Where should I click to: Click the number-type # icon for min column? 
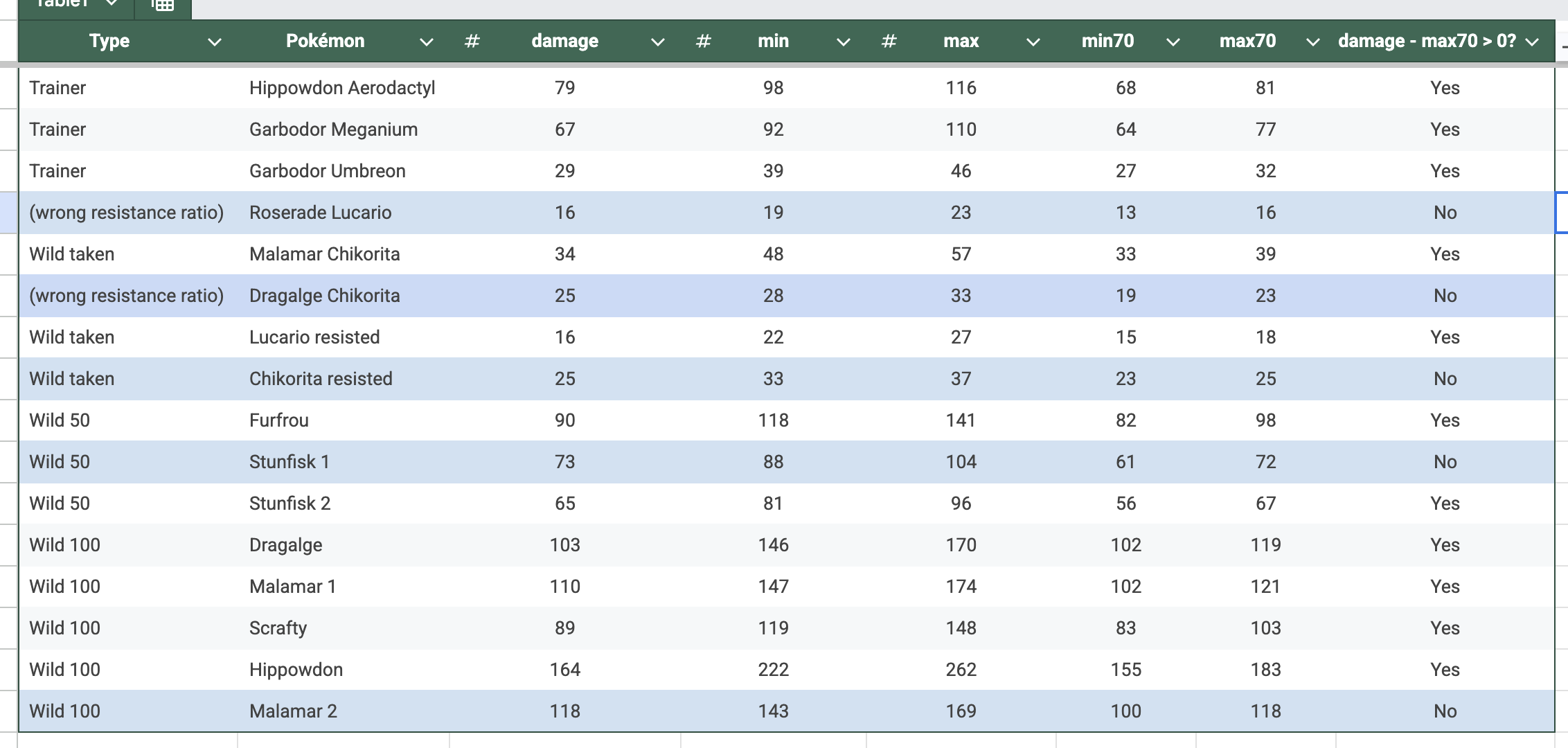704,42
